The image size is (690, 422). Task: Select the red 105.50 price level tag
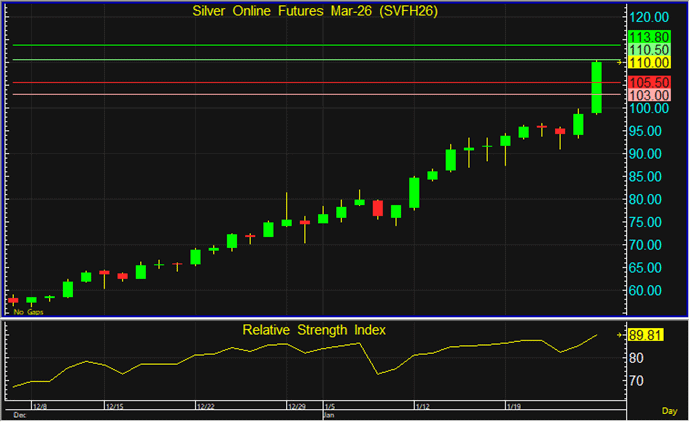(x=649, y=82)
